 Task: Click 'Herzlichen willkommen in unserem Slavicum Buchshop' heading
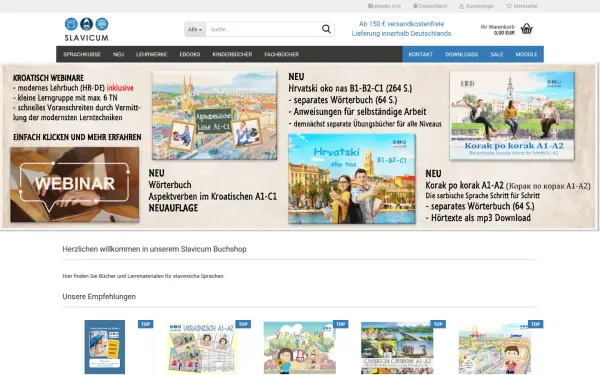click(x=154, y=249)
